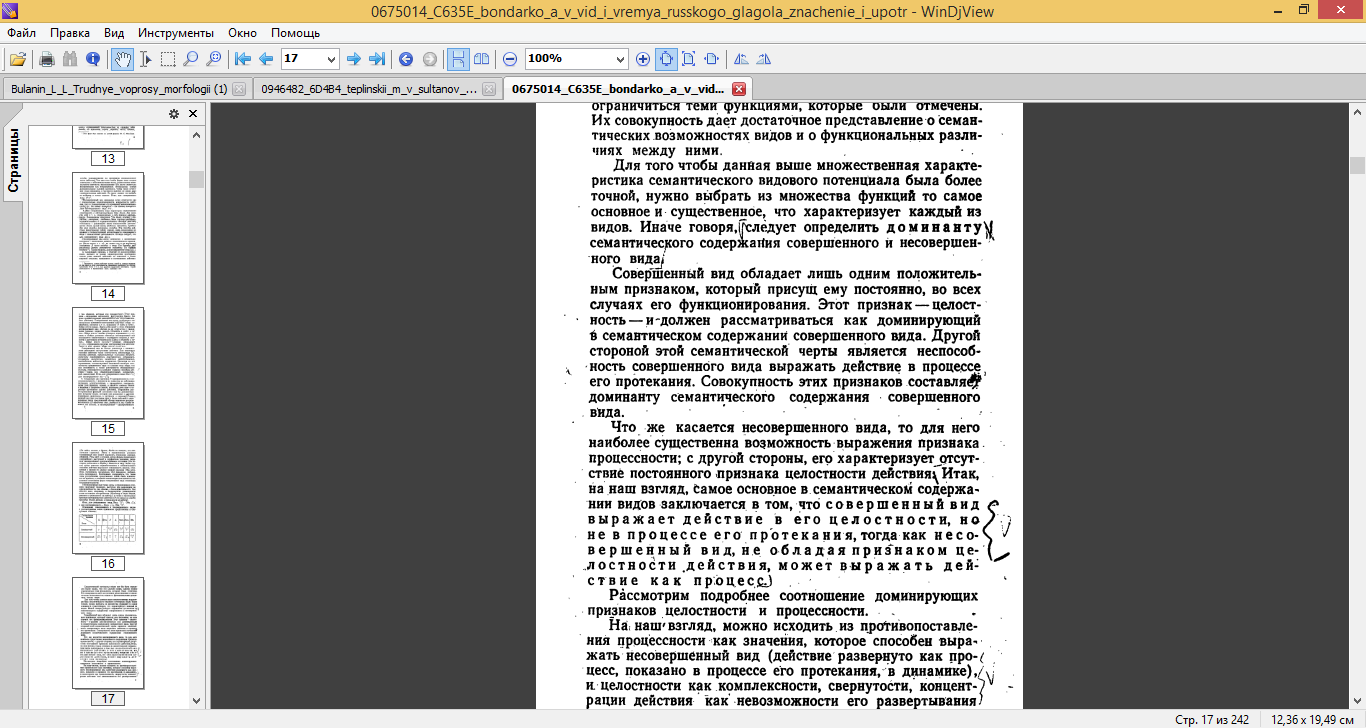Click the blue document info icon

click(x=93, y=59)
